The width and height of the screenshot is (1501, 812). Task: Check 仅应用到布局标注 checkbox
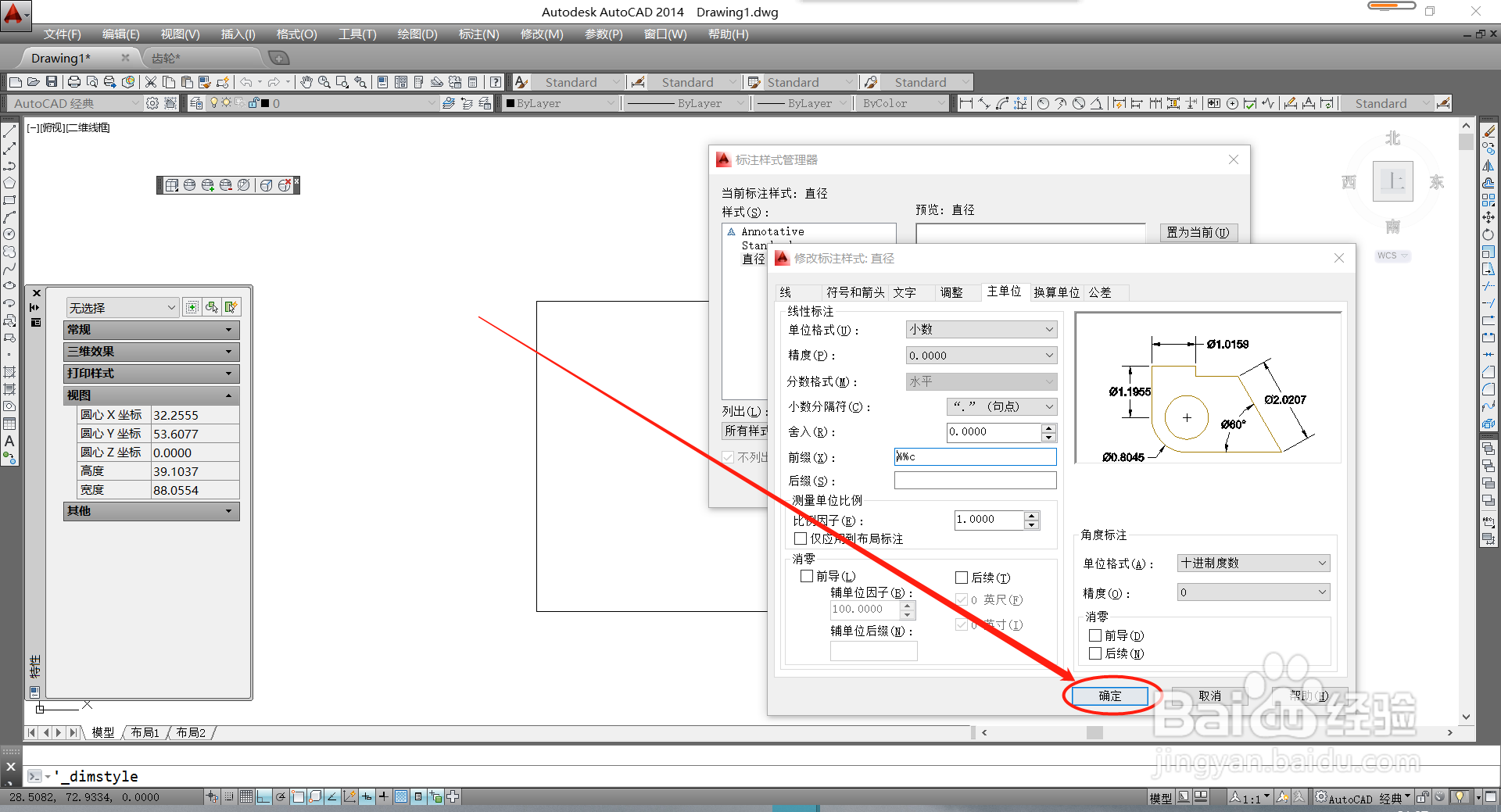click(x=801, y=538)
